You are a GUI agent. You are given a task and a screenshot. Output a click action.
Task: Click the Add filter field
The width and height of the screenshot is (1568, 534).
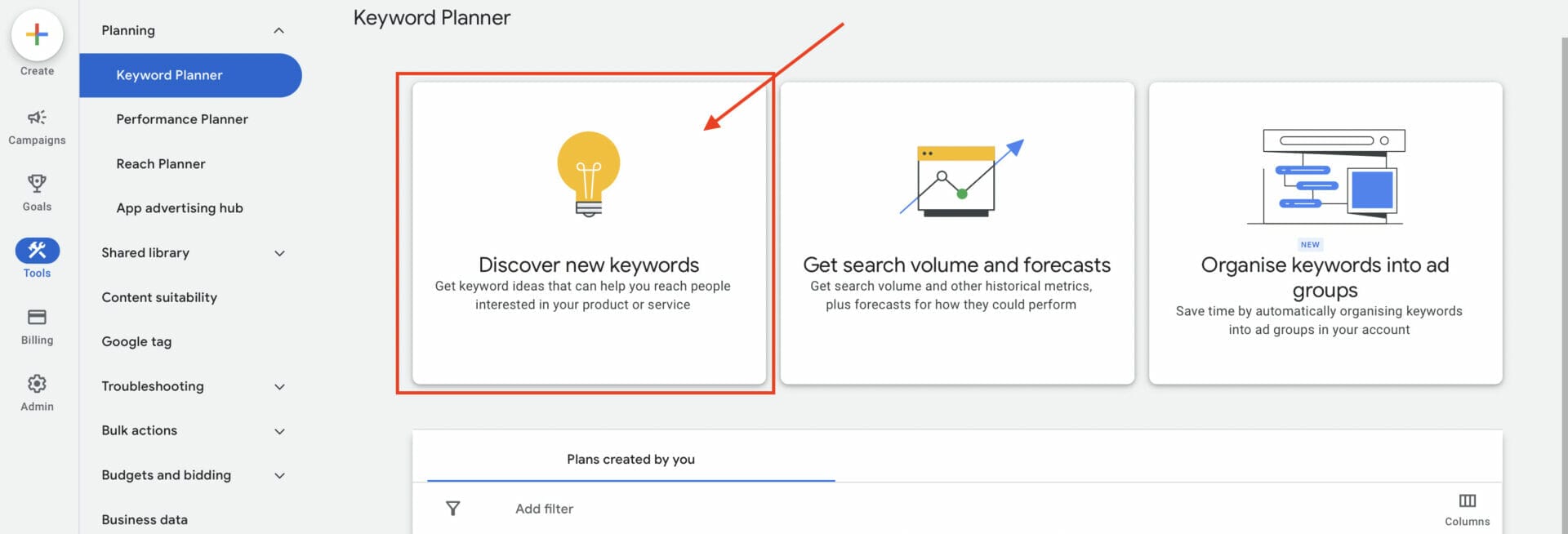coord(544,508)
